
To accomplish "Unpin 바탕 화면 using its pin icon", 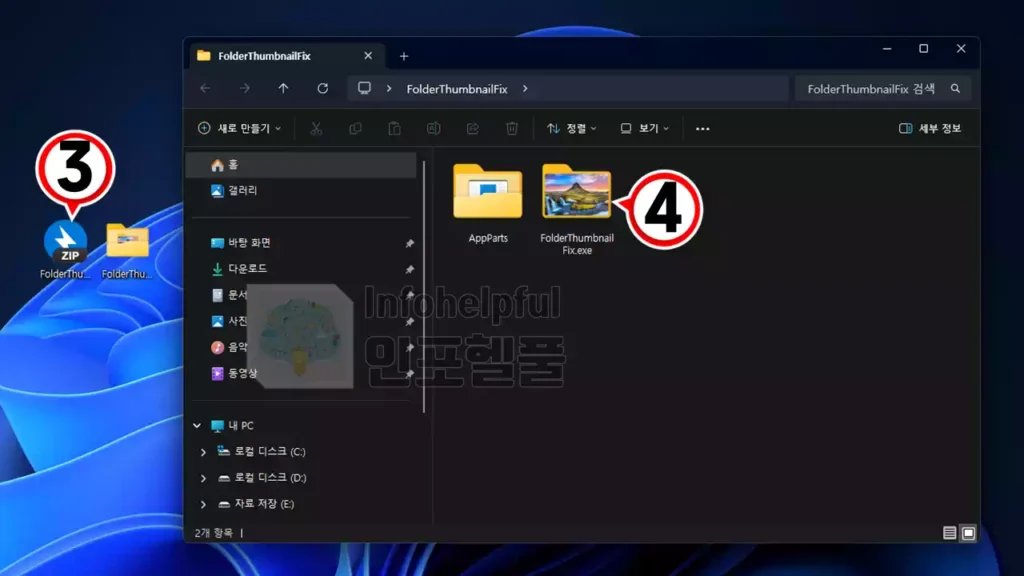I will pos(409,243).
